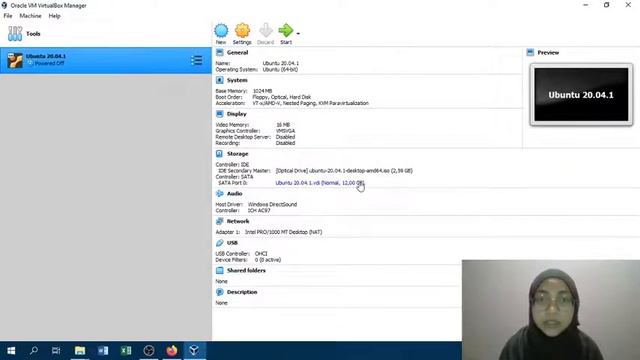The image size is (640, 360).
Task: Click the Video Memory 16 MB value
Action: 283,125
